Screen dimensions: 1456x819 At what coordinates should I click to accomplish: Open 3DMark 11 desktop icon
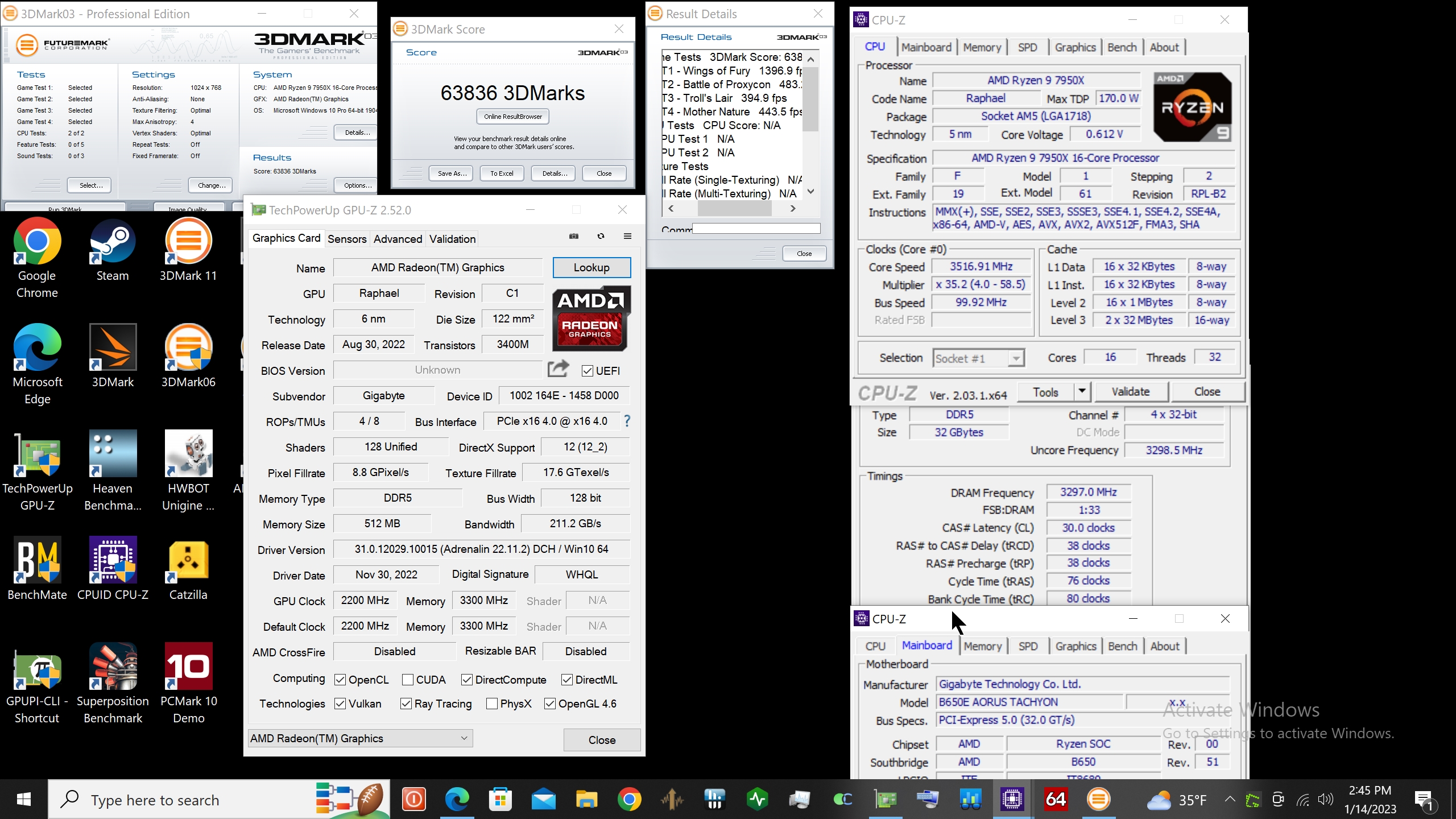(x=188, y=250)
